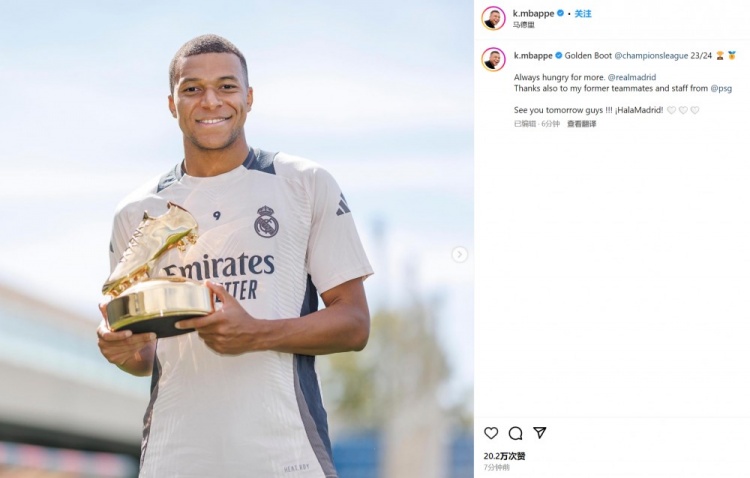Click 查看翻译 to see translation
The width and height of the screenshot is (750, 478).
582,123
